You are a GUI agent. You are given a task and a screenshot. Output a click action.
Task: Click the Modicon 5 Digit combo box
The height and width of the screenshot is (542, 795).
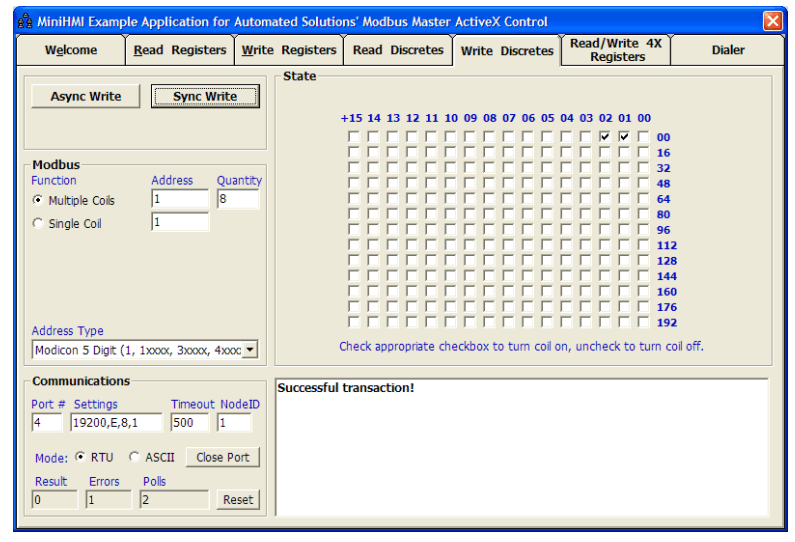click(145, 350)
